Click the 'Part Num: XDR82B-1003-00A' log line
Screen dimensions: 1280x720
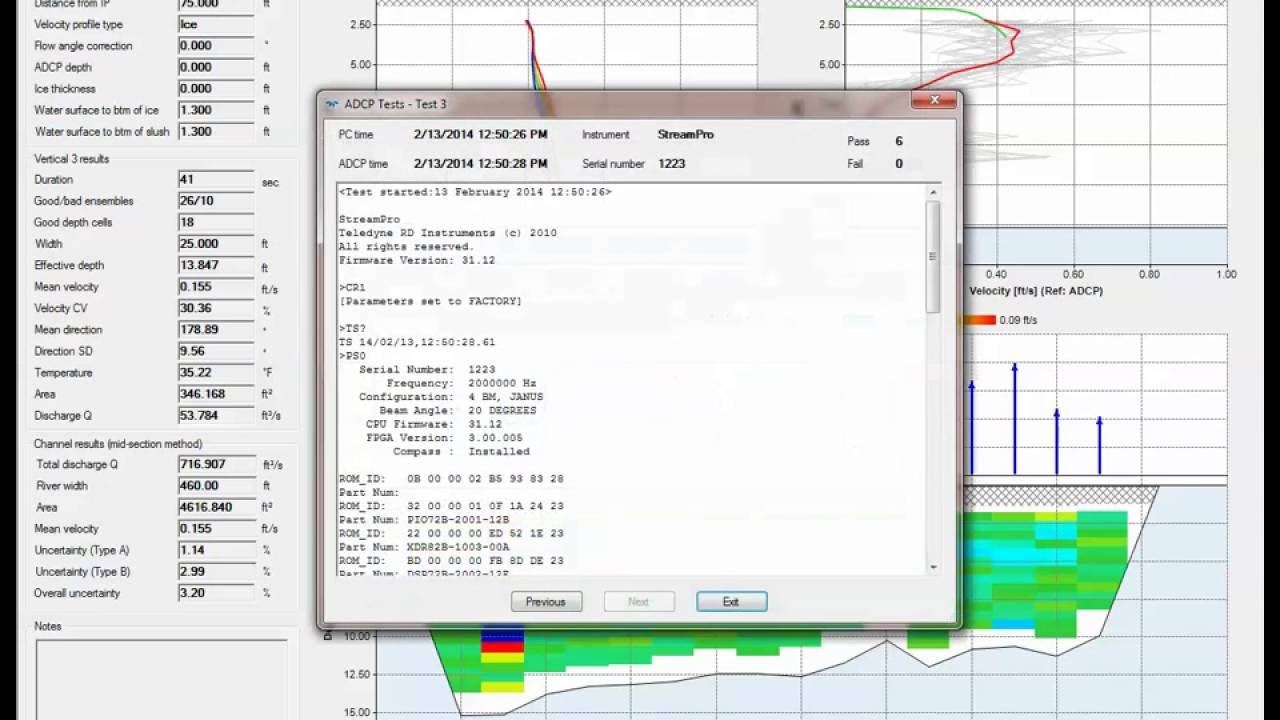click(423, 547)
